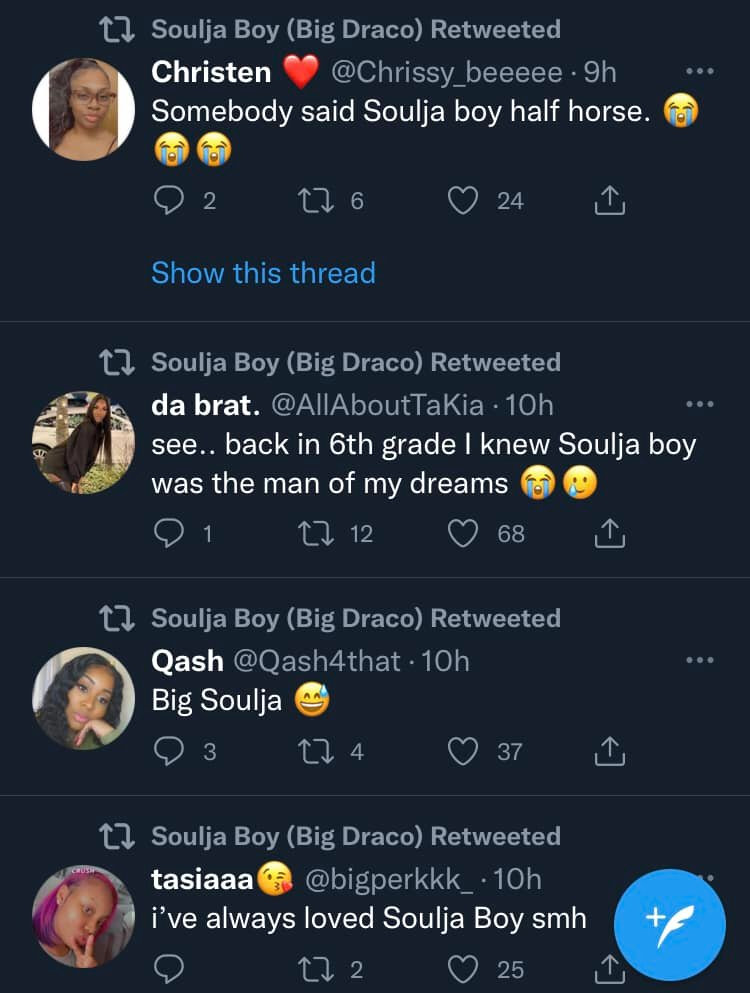Open more options on da brat.'s tweet
The height and width of the screenshot is (993, 750).
pos(699,405)
